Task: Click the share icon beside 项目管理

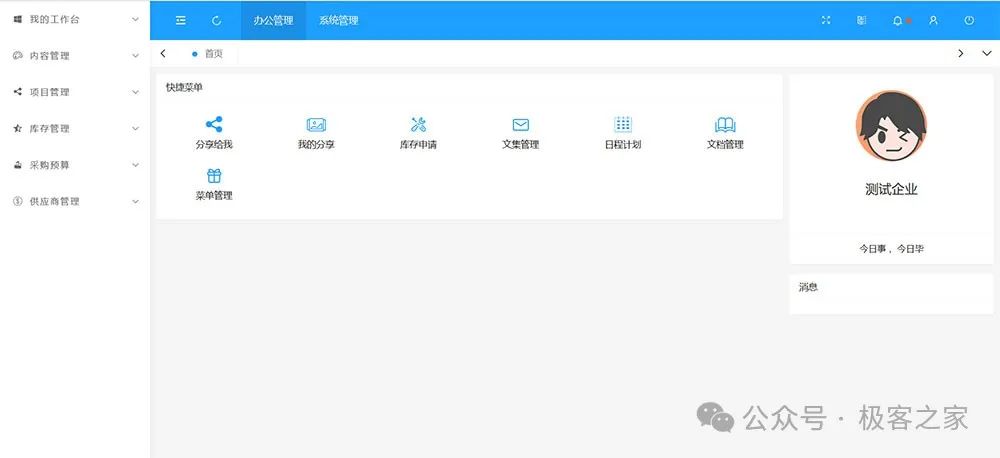Action: 18,92
